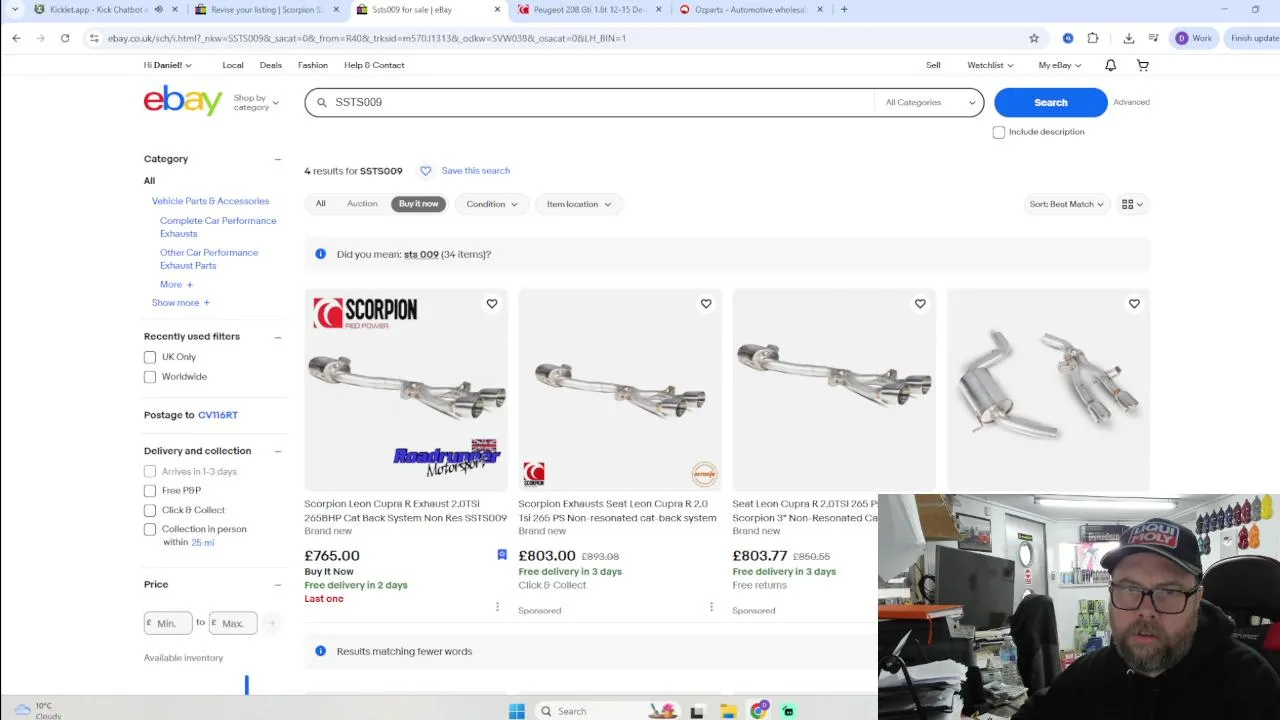Select the Buy it now filter
The height and width of the screenshot is (720, 1280).
click(x=419, y=204)
